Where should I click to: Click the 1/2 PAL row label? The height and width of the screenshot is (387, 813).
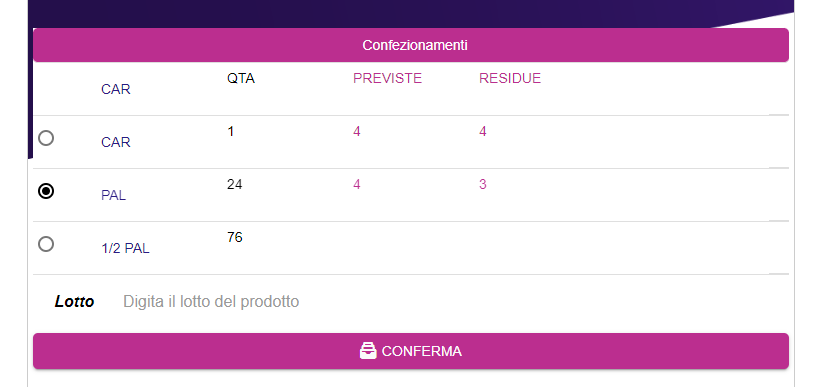pyautogui.click(x=125, y=248)
